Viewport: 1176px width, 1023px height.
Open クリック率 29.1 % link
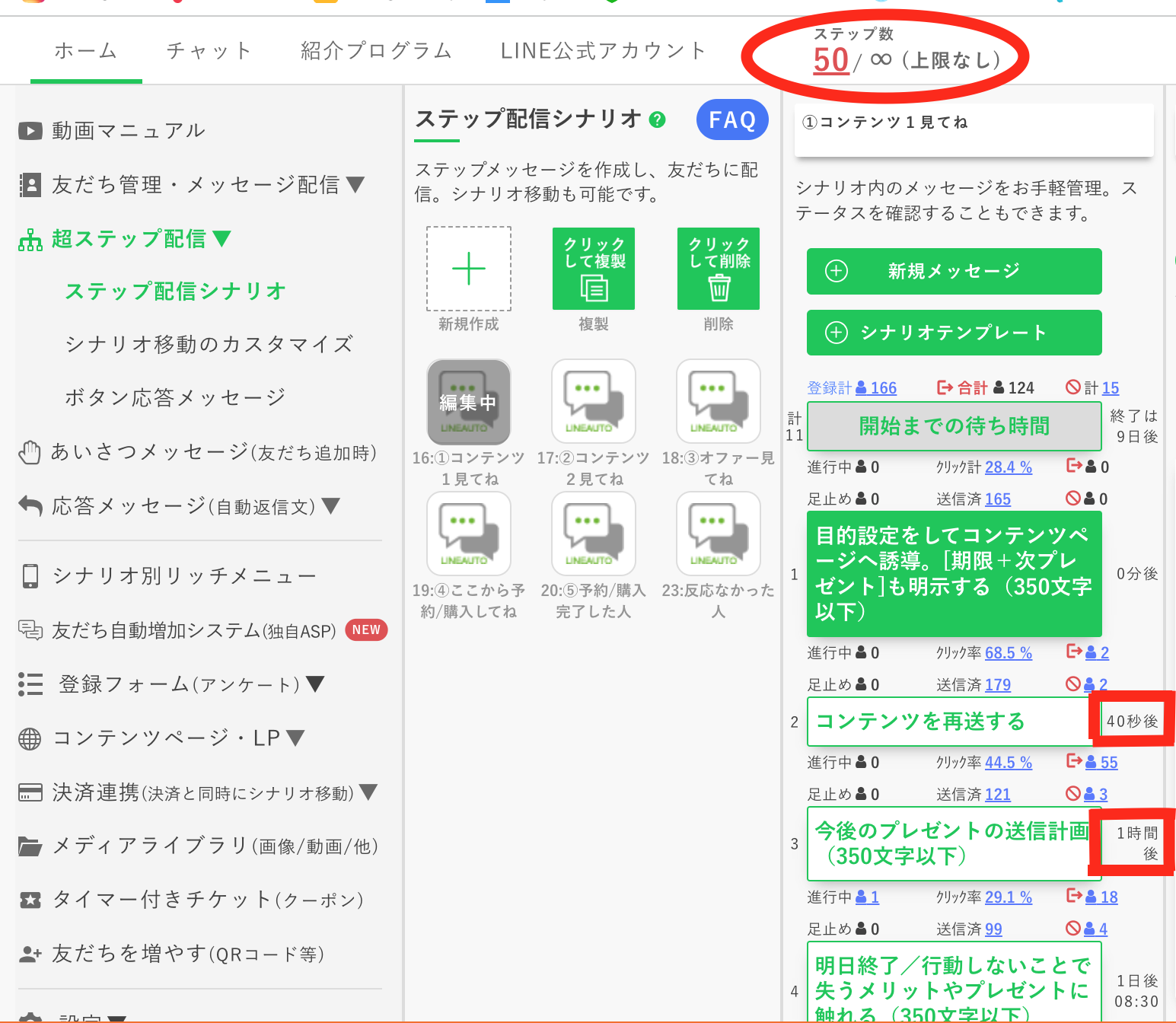1009,897
